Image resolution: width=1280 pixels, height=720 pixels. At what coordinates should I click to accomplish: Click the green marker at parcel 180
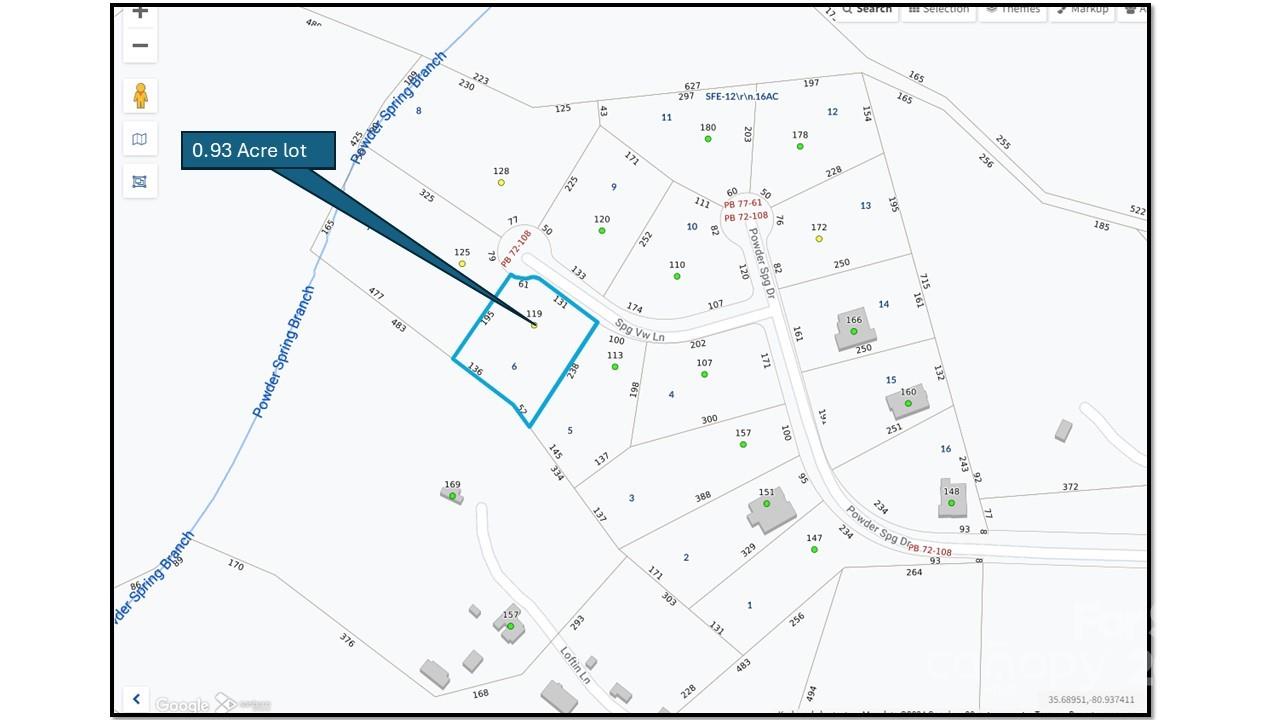(708, 139)
